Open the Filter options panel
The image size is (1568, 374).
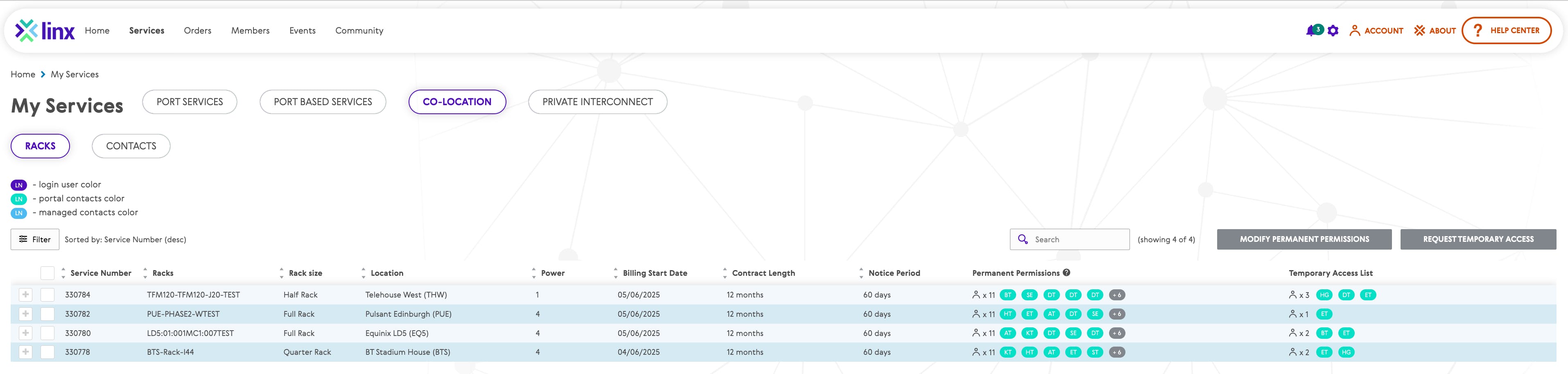click(35, 240)
